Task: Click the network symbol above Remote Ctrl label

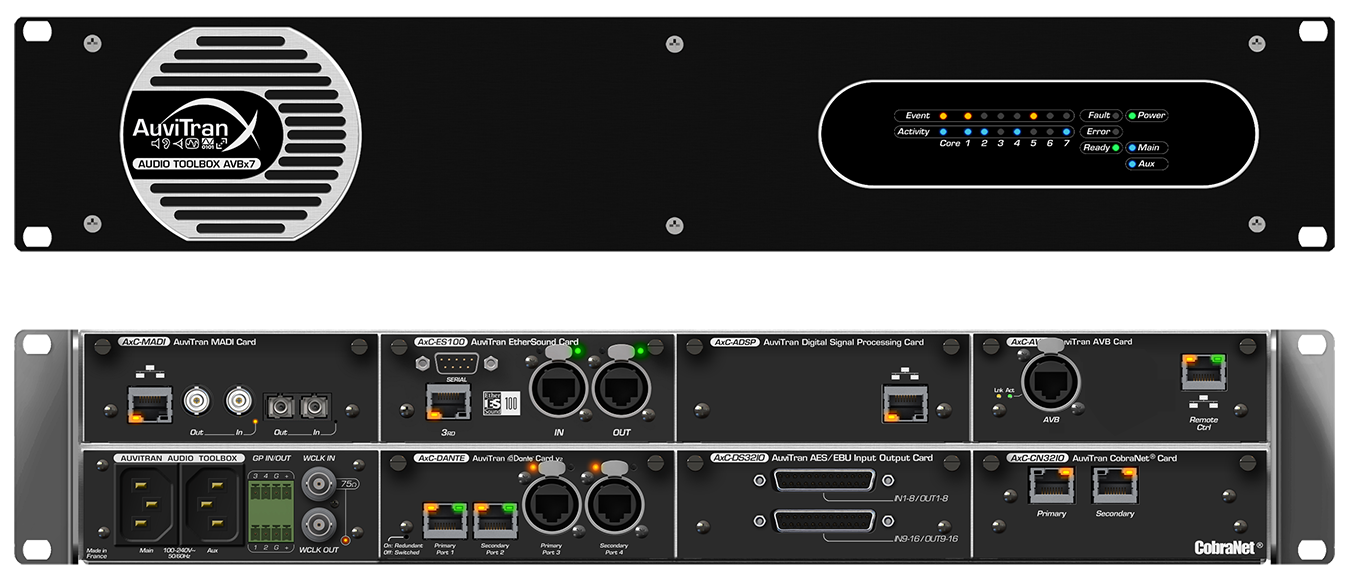Action: coord(1203,400)
